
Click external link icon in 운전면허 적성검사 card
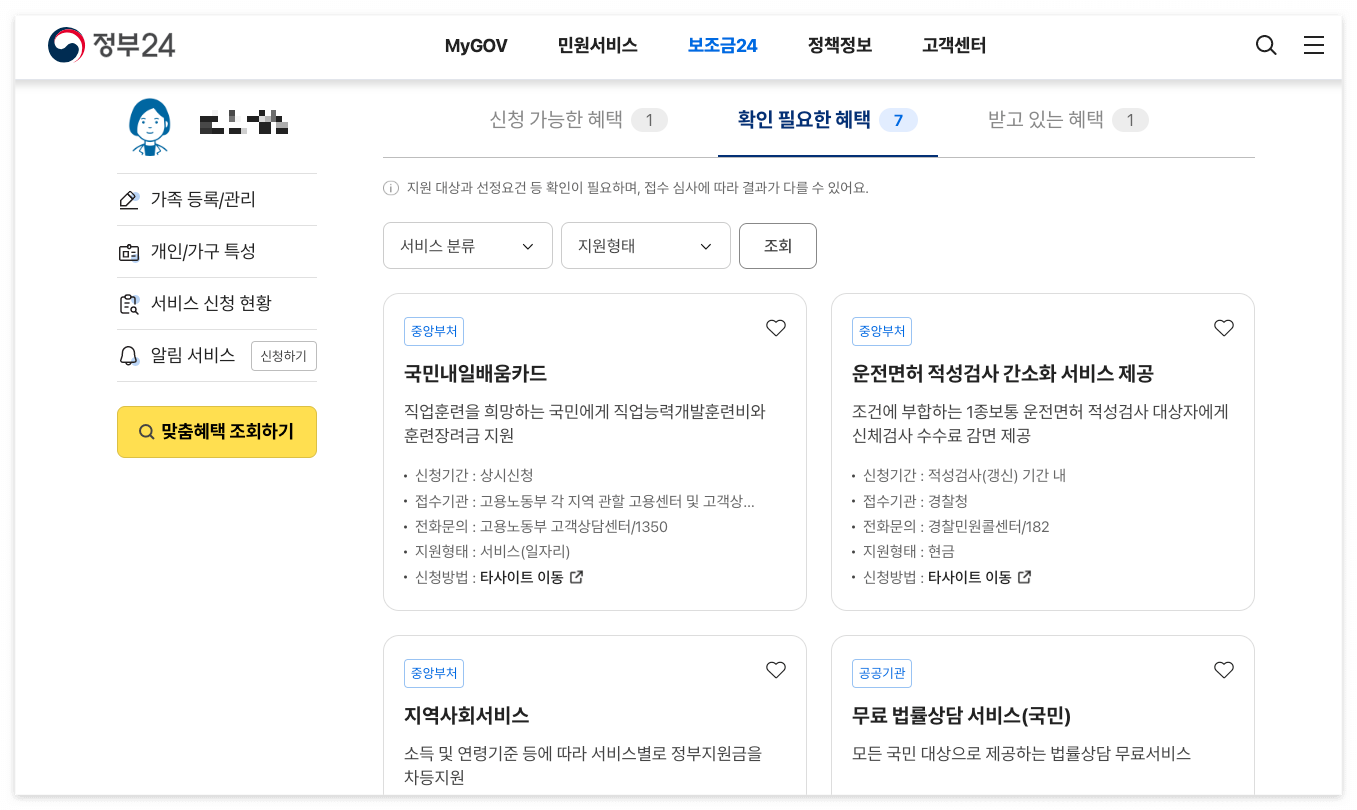[1024, 577]
